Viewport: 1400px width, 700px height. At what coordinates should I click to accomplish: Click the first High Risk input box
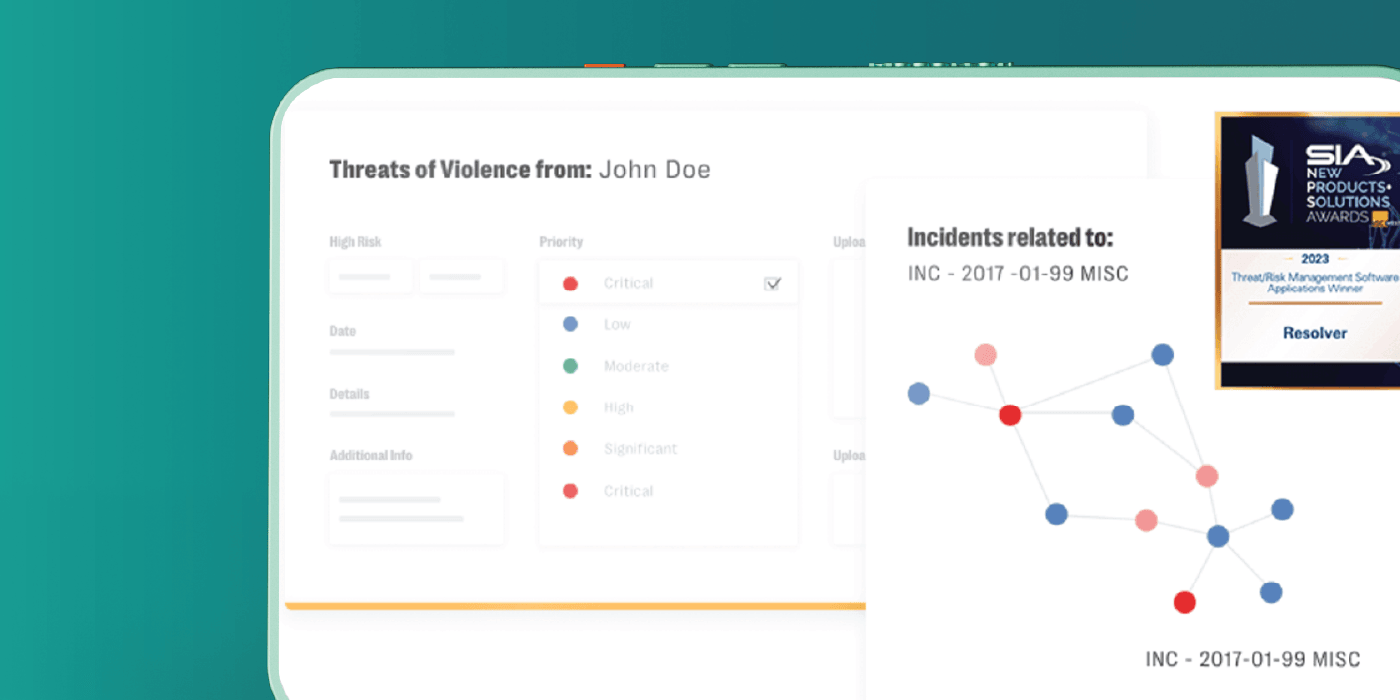(x=370, y=276)
